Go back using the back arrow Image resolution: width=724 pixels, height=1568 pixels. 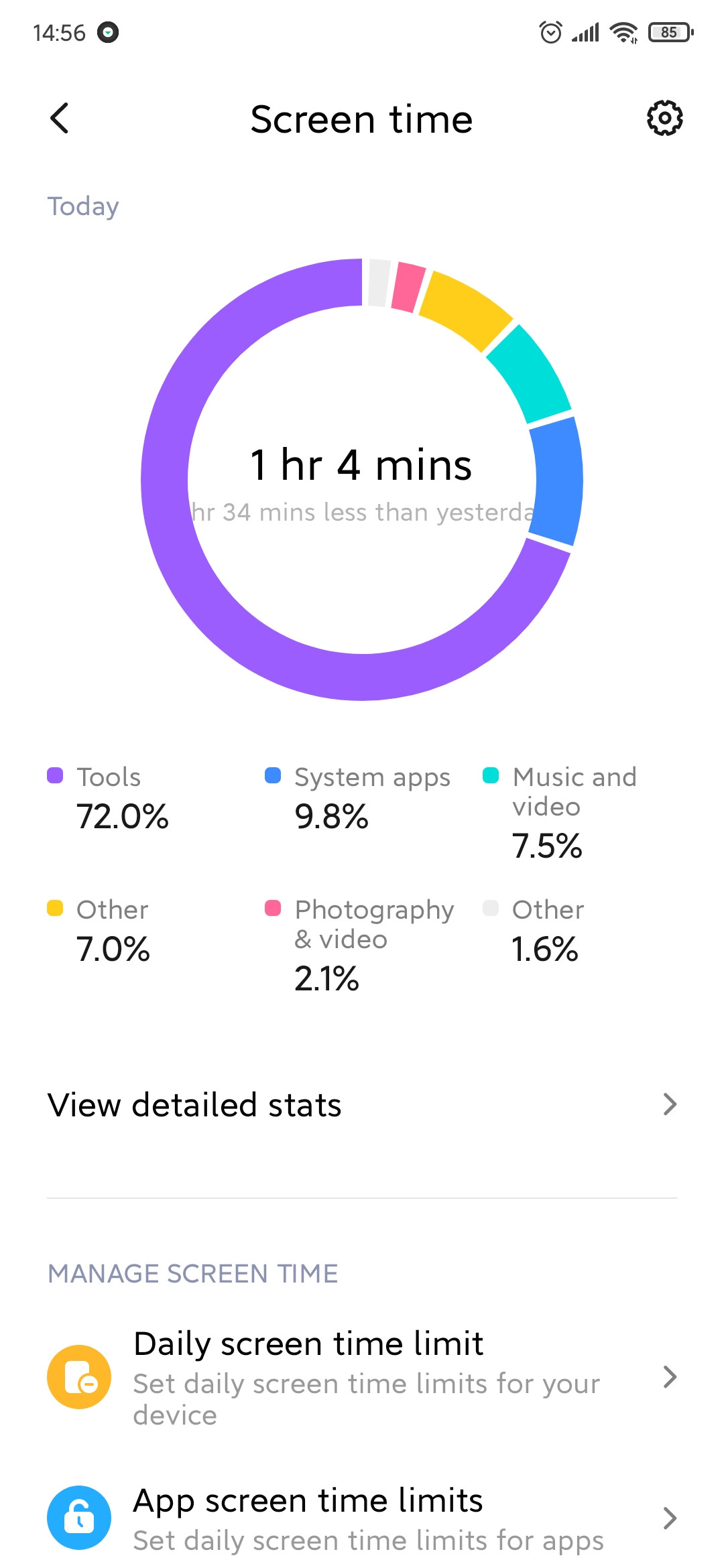coord(60,119)
